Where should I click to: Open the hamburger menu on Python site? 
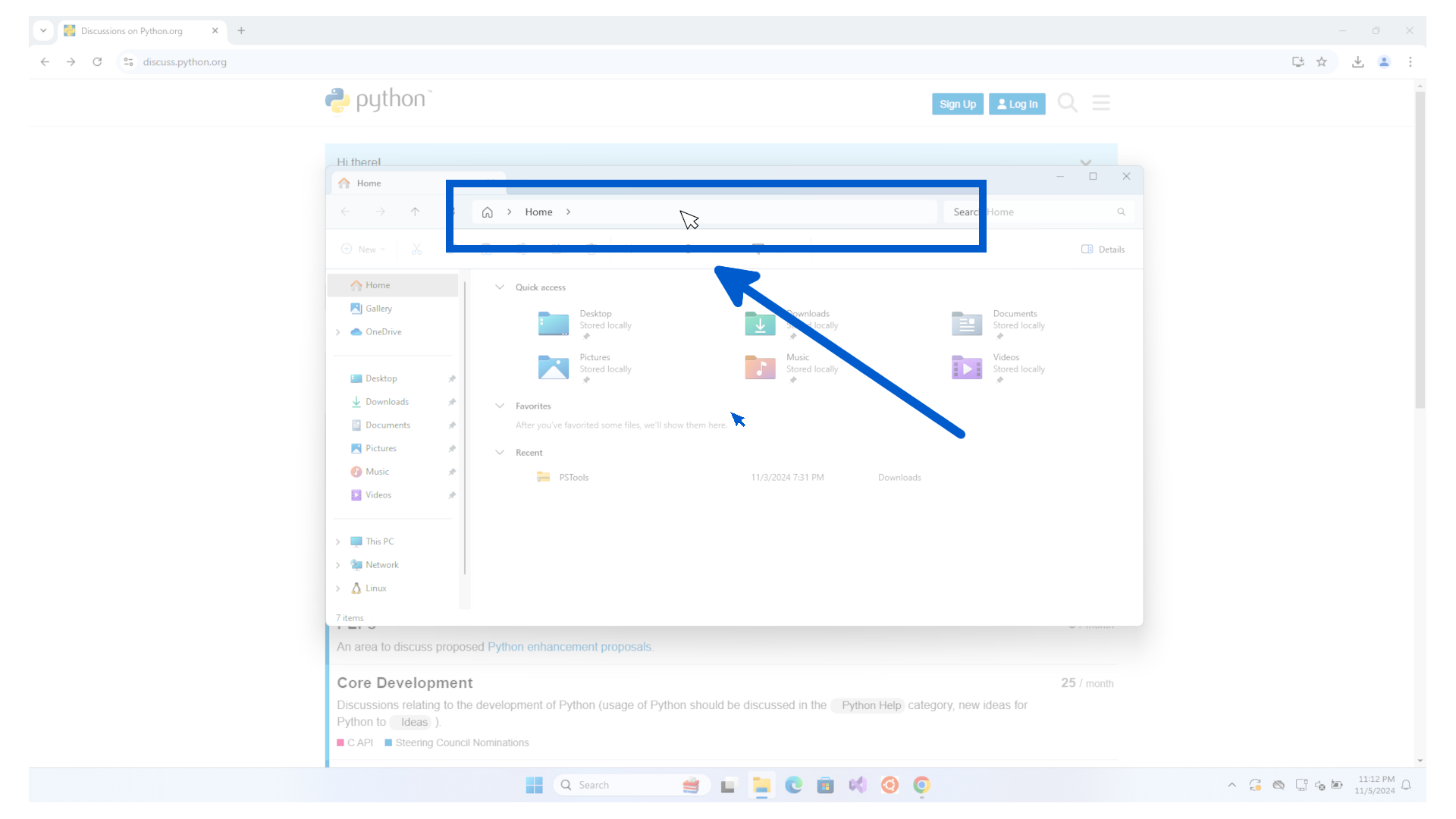point(1101,103)
